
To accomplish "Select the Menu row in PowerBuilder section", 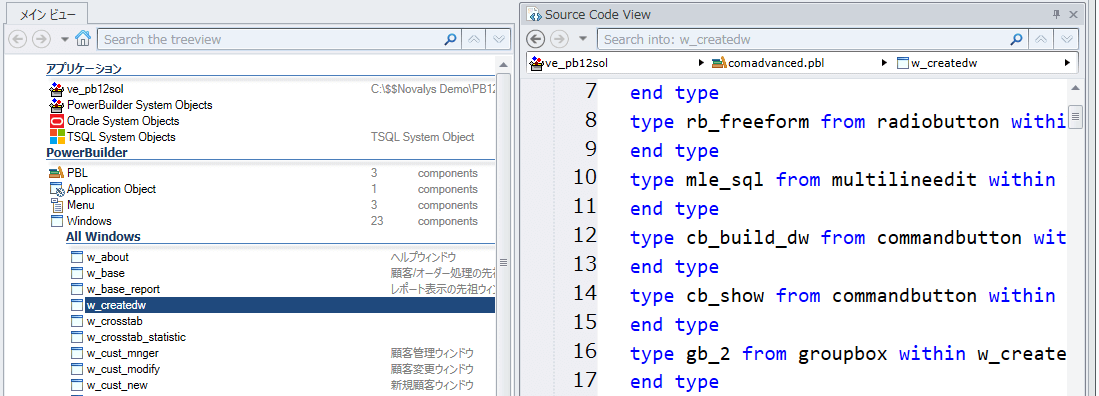I will coord(271,205).
